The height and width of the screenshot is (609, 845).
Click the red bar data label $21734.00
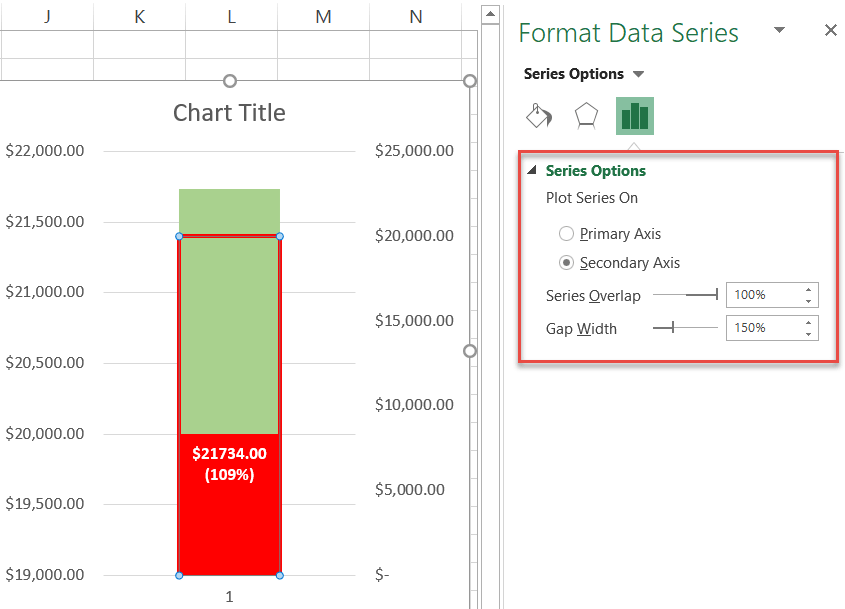(x=229, y=453)
